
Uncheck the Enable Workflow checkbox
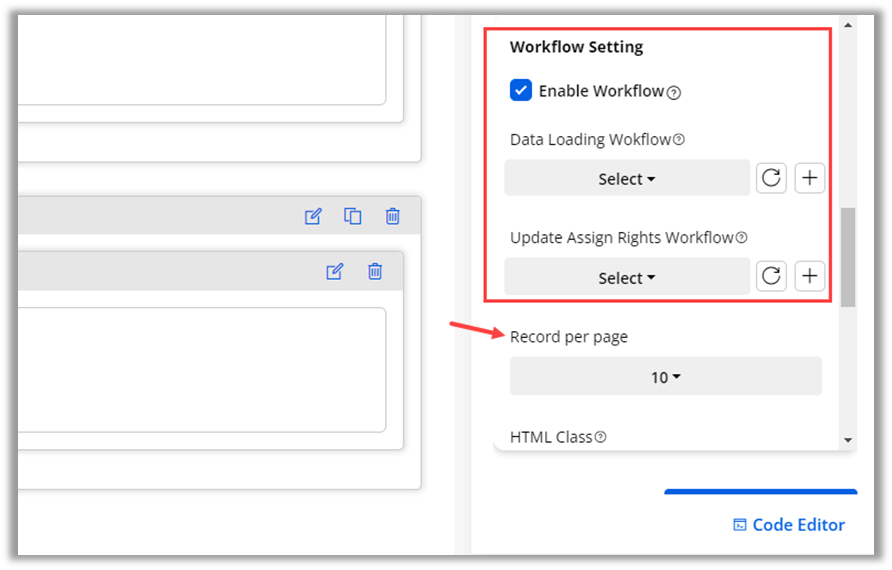tap(521, 91)
